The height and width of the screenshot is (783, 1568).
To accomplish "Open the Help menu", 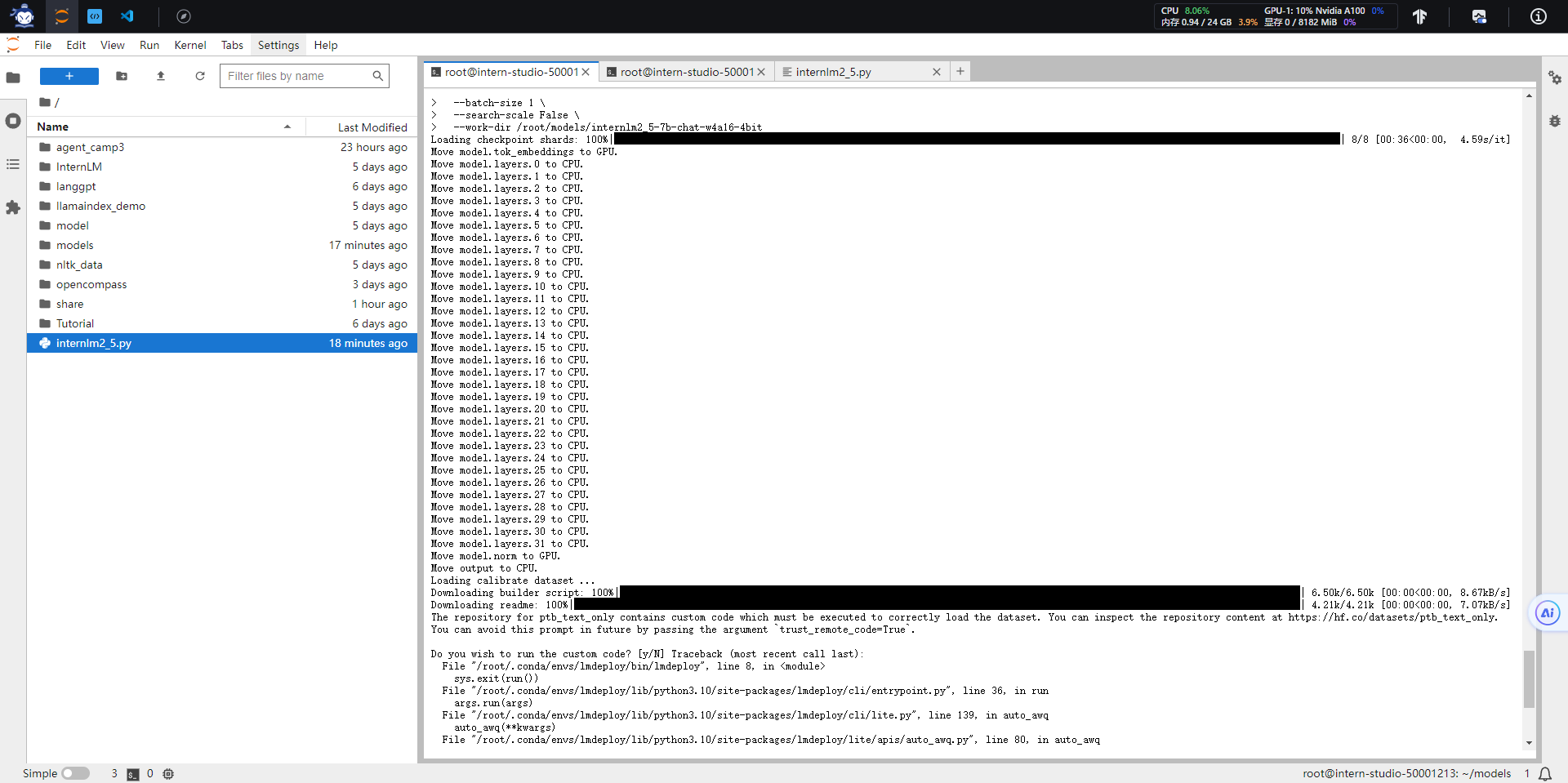I will tap(326, 45).
